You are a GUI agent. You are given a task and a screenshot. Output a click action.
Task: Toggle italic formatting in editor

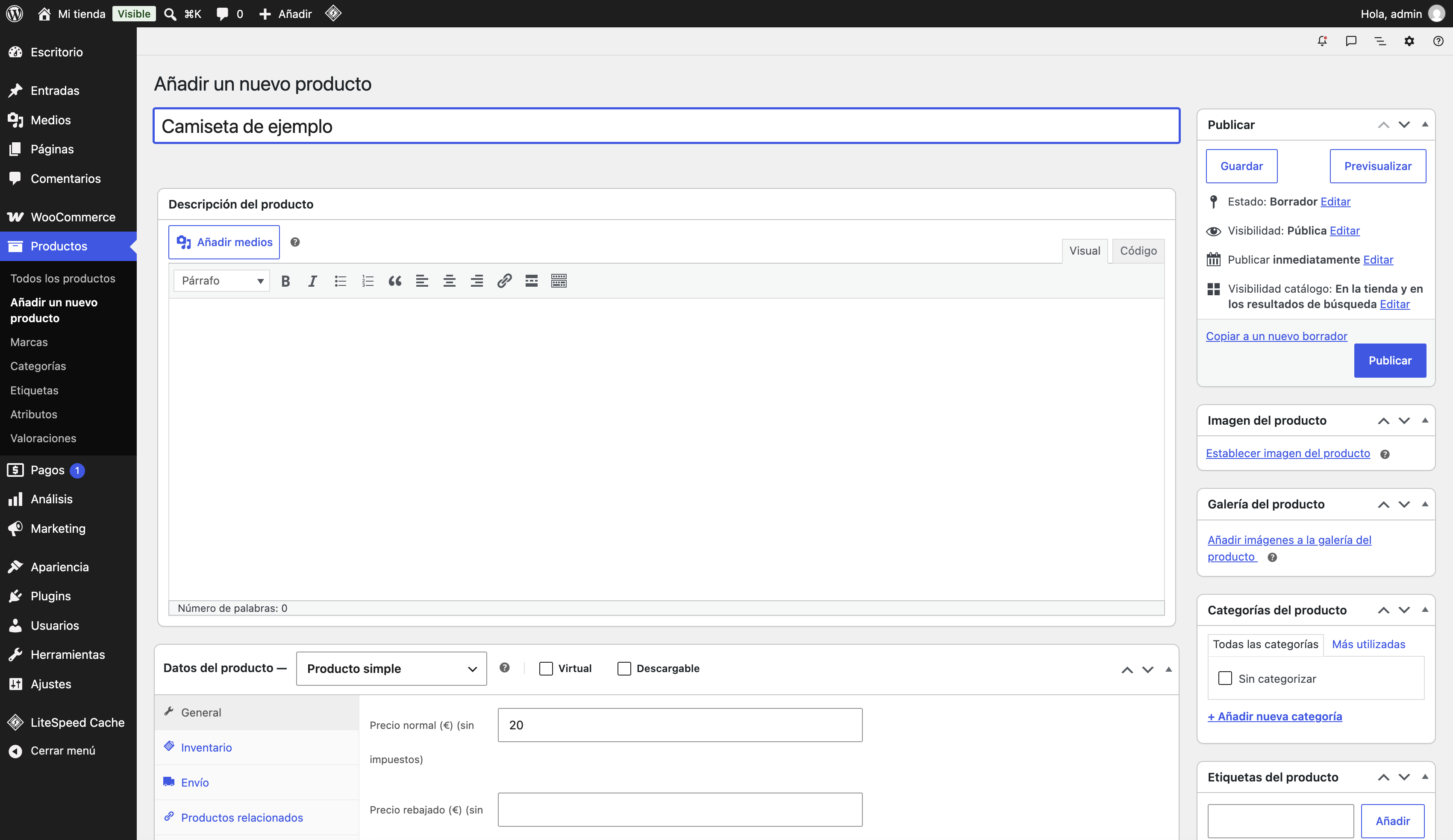312,281
